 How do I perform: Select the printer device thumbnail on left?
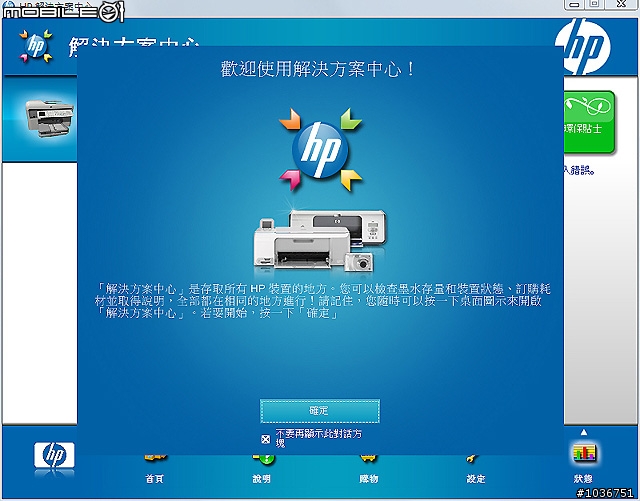(x=50, y=118)
